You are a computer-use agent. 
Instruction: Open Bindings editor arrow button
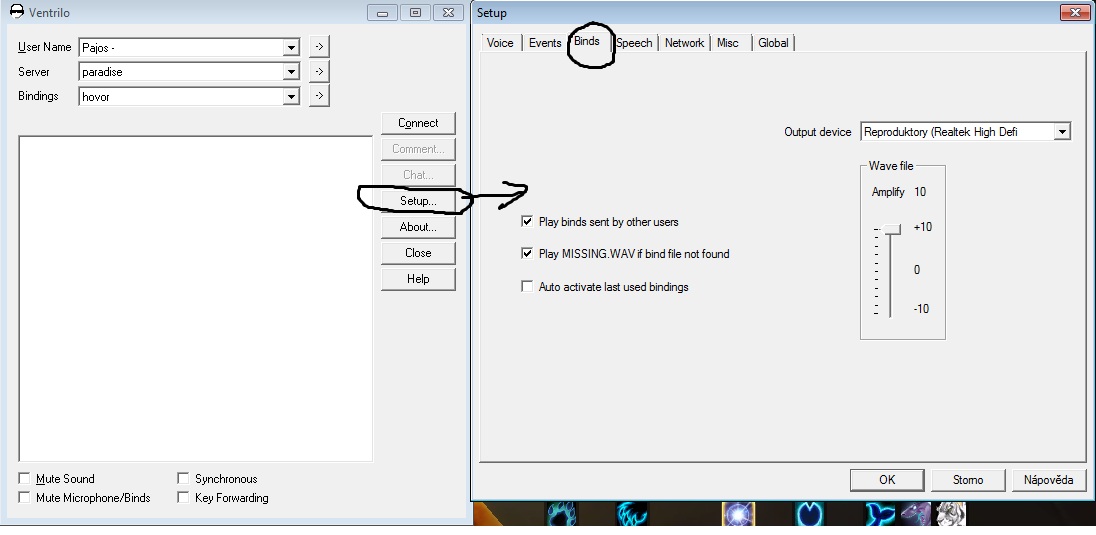pos(319,96)
